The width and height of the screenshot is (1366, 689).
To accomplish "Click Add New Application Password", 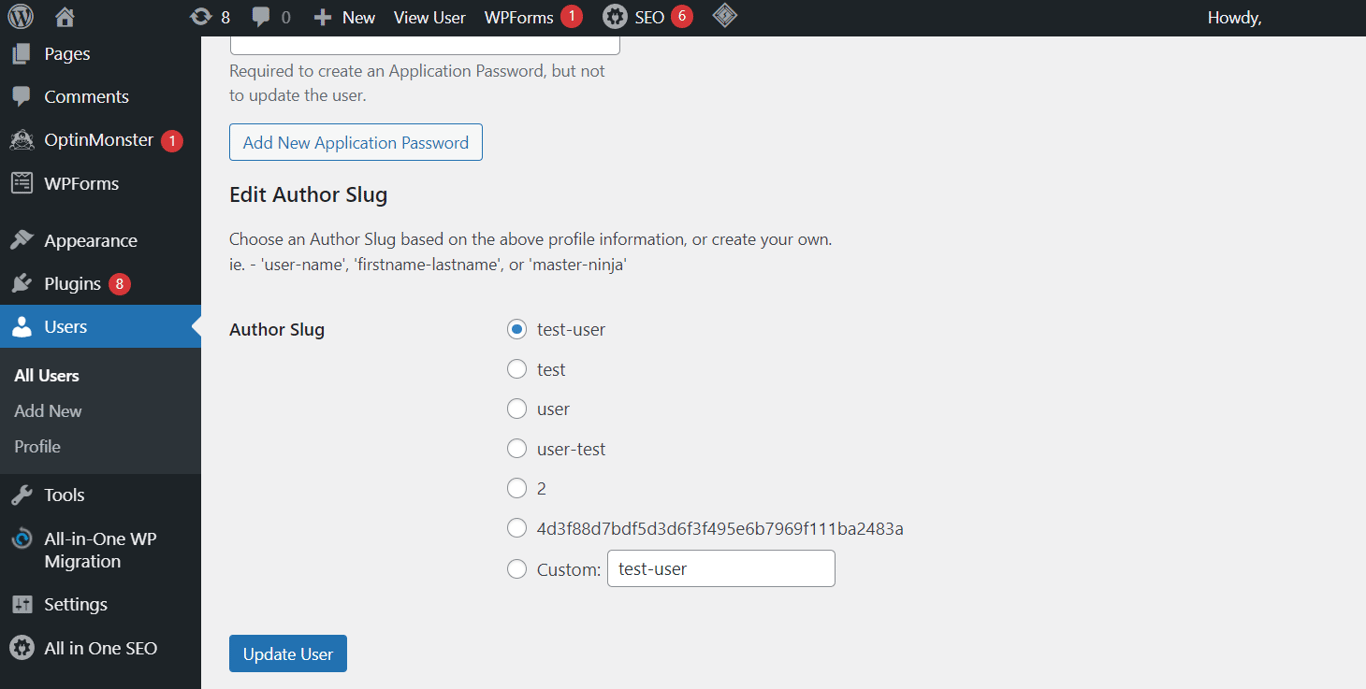I will point(355,142).
